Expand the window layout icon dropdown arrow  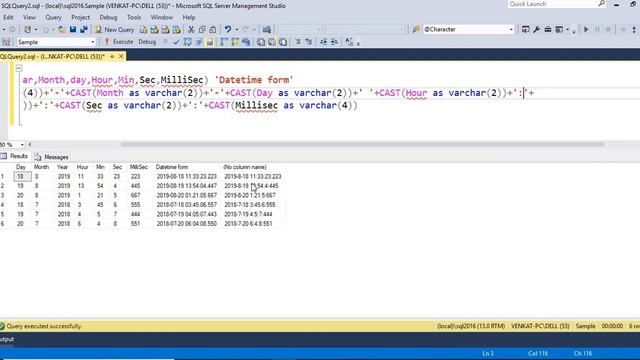(567, 29)
